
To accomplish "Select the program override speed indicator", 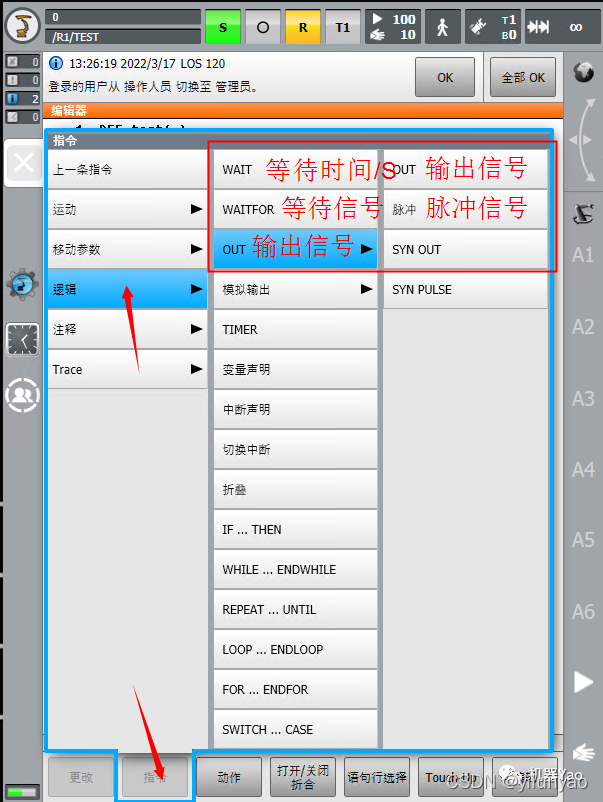I will tap(393, 27).
